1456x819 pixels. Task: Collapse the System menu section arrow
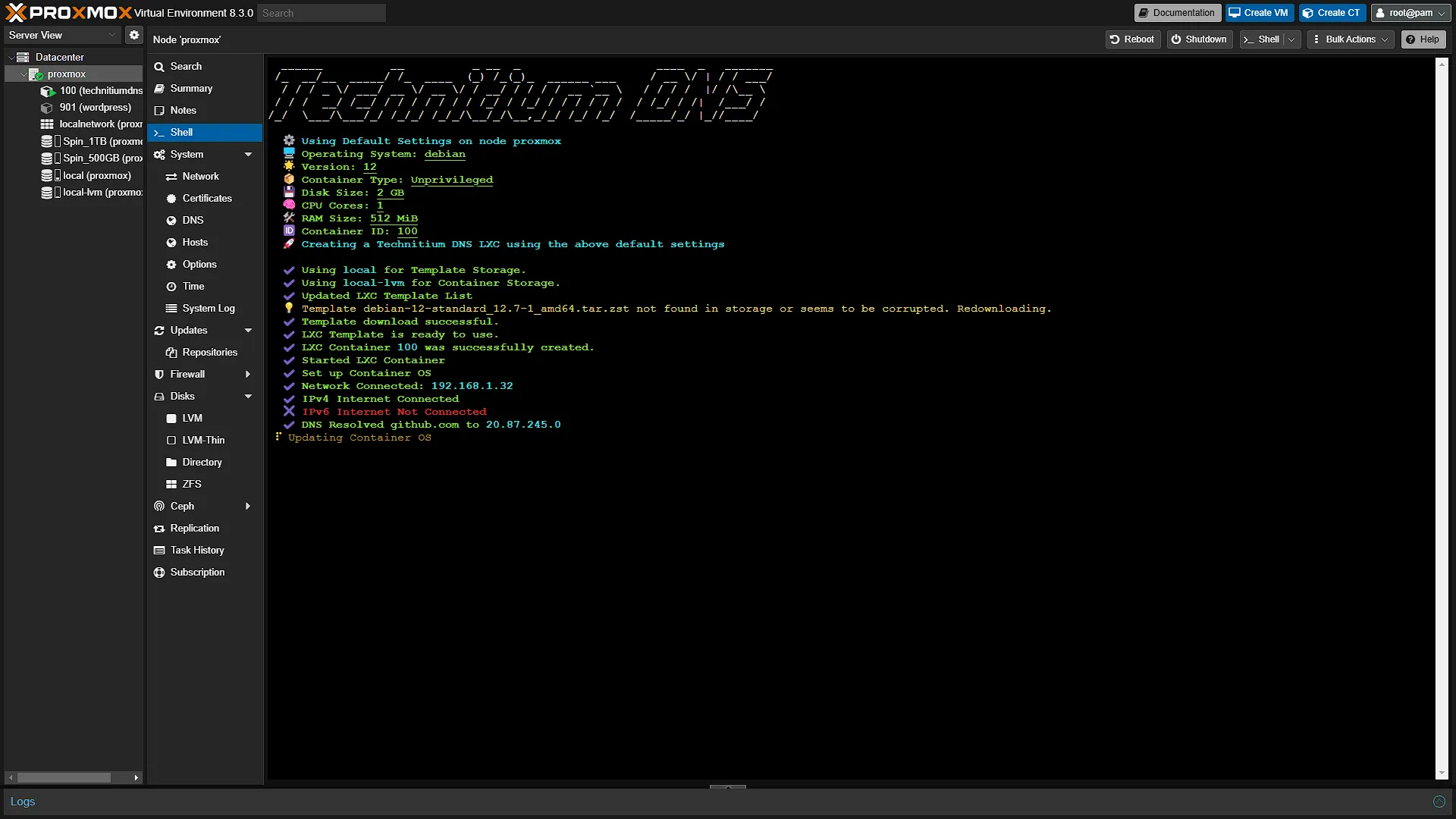(248, 155)
